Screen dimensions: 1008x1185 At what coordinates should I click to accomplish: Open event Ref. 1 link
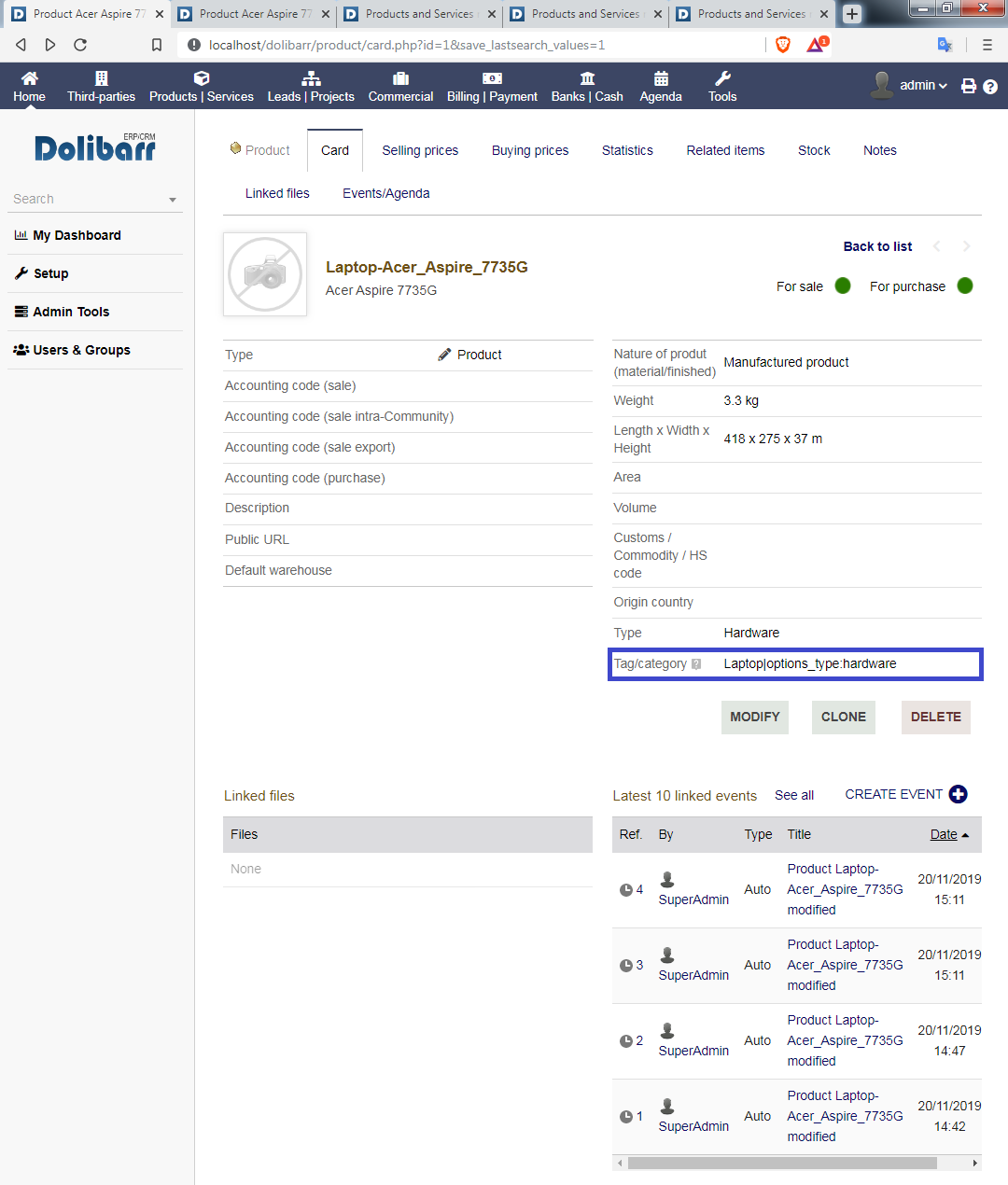(632, 1116)
